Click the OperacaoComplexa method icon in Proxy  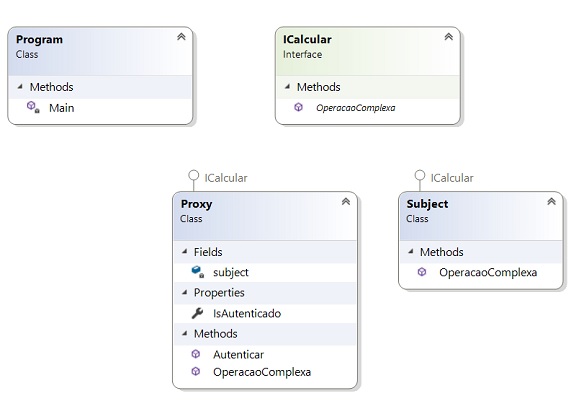pyautogui.click(x=196, y=371)
